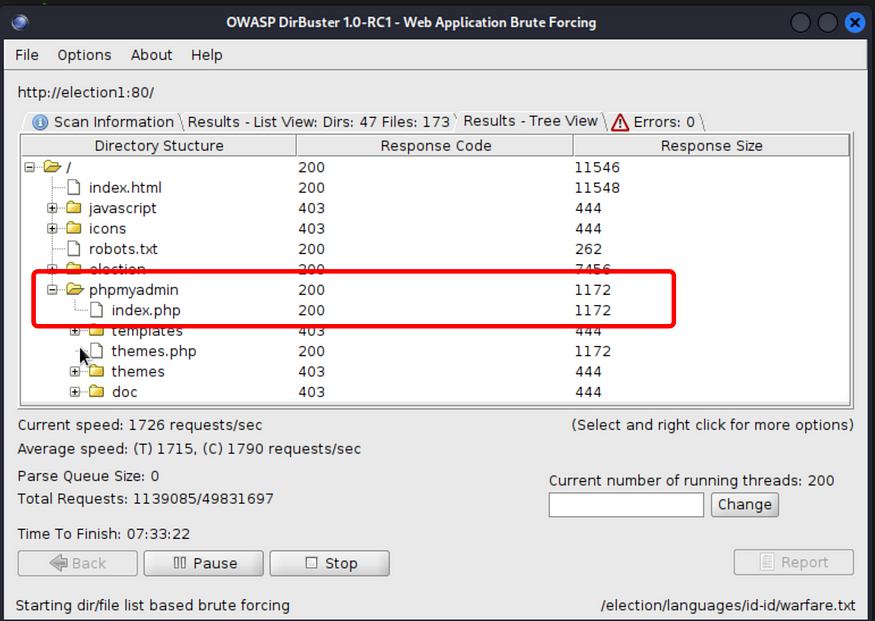875x621 pixels.
Task: Click the icons folder icon
Action: [74, 228]
